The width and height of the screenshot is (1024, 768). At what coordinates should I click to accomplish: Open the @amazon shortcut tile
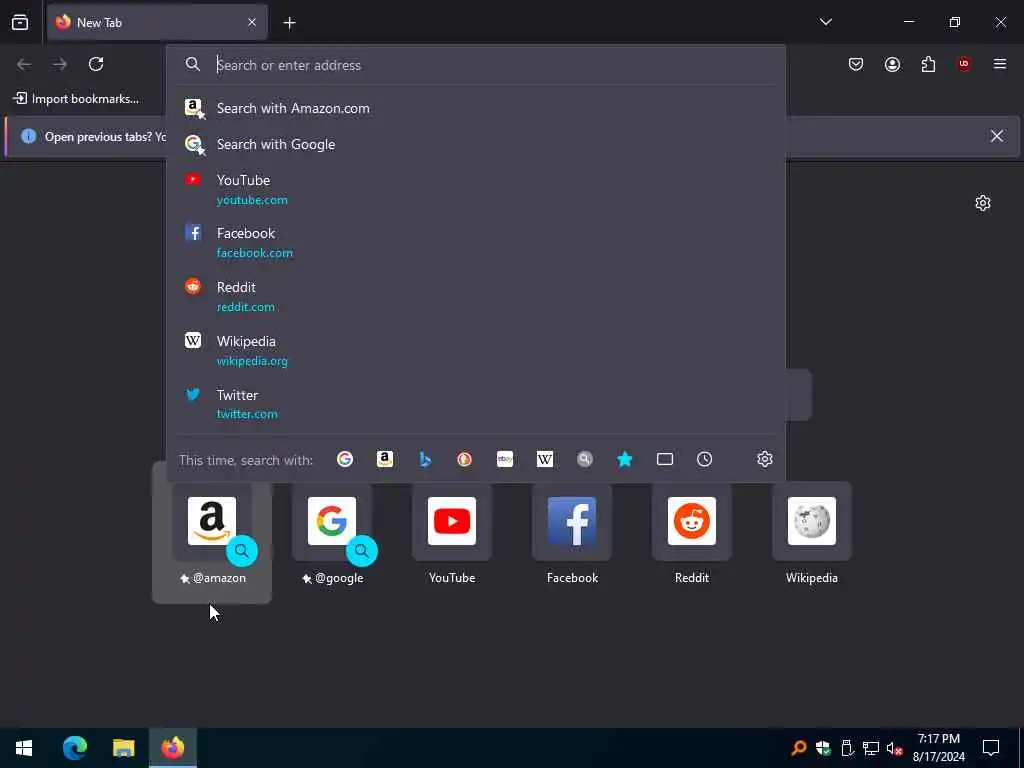coord(212,533)
